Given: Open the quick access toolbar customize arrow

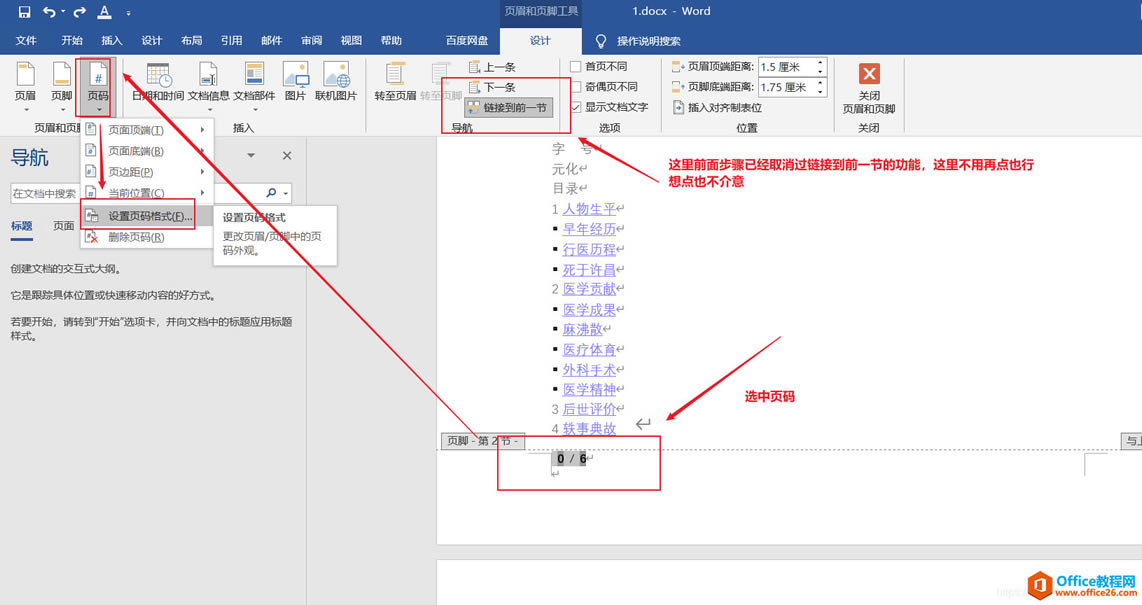Looking at the screenshot, I should tap(128, 12).
